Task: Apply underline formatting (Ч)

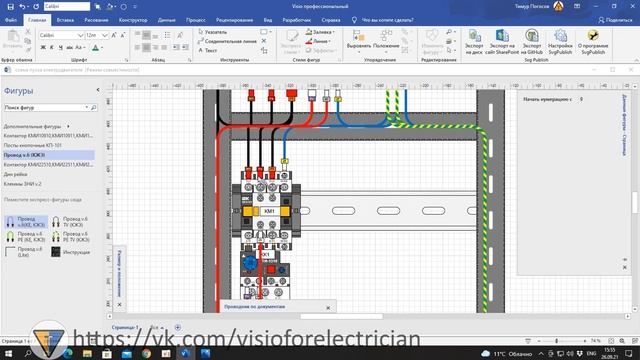Action: click(60, 48)
